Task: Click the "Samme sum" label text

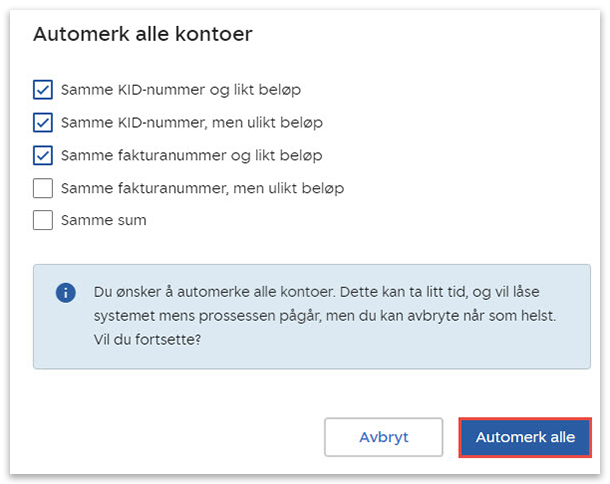Action: [x=103, y=220]
